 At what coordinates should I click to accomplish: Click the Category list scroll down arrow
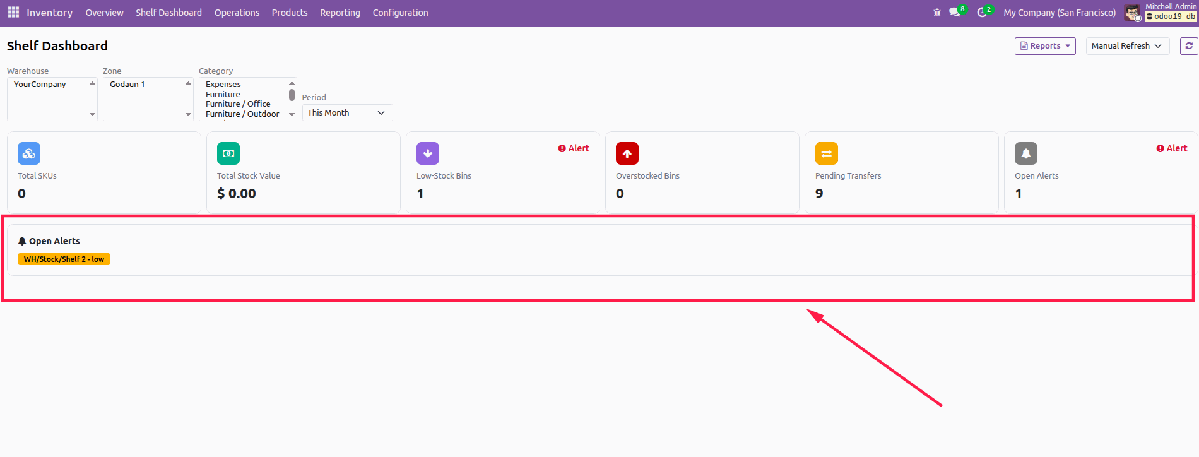click(x=291, y=115)
